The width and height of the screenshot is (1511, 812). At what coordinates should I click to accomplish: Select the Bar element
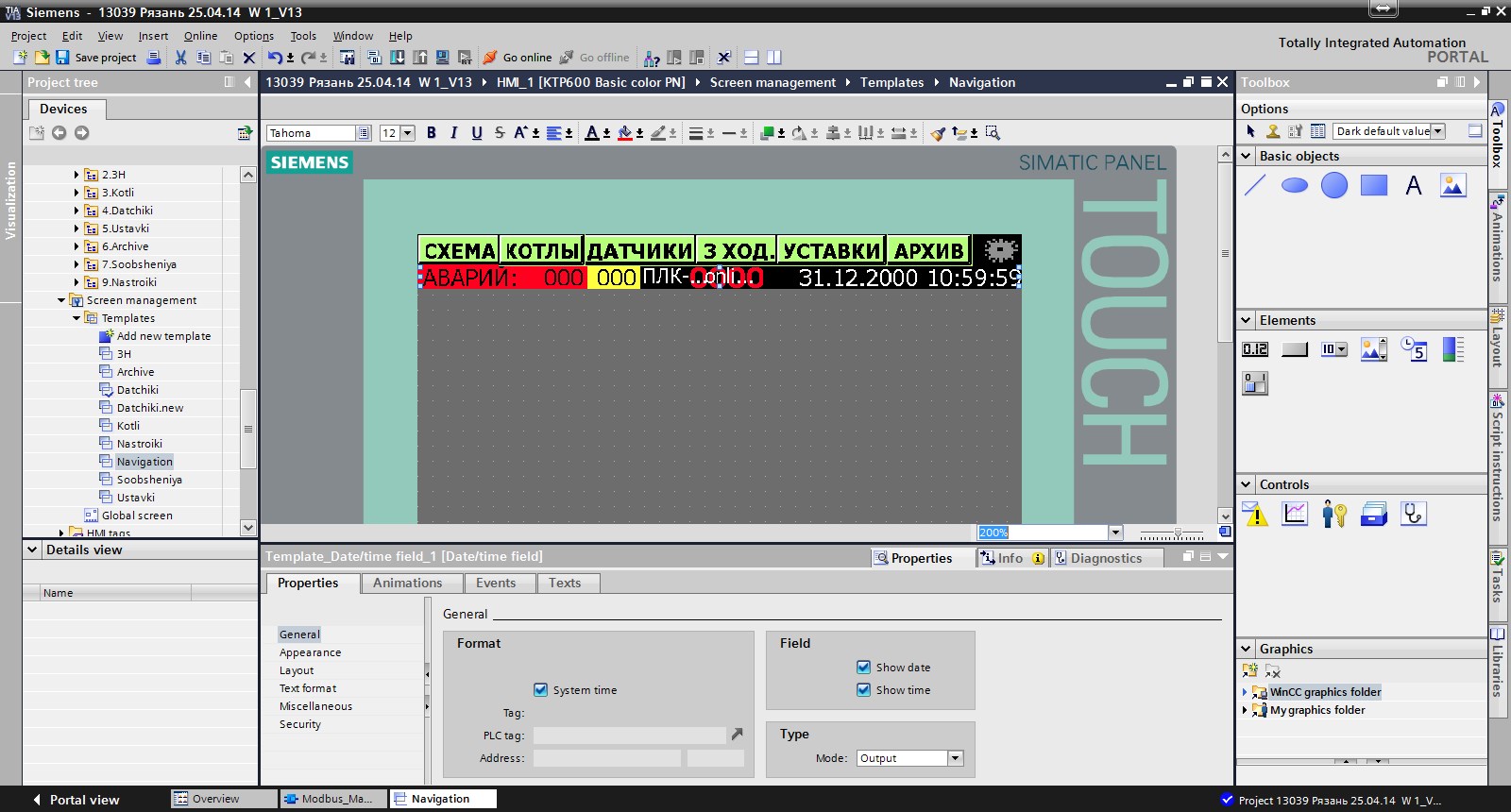[1453, 349]
